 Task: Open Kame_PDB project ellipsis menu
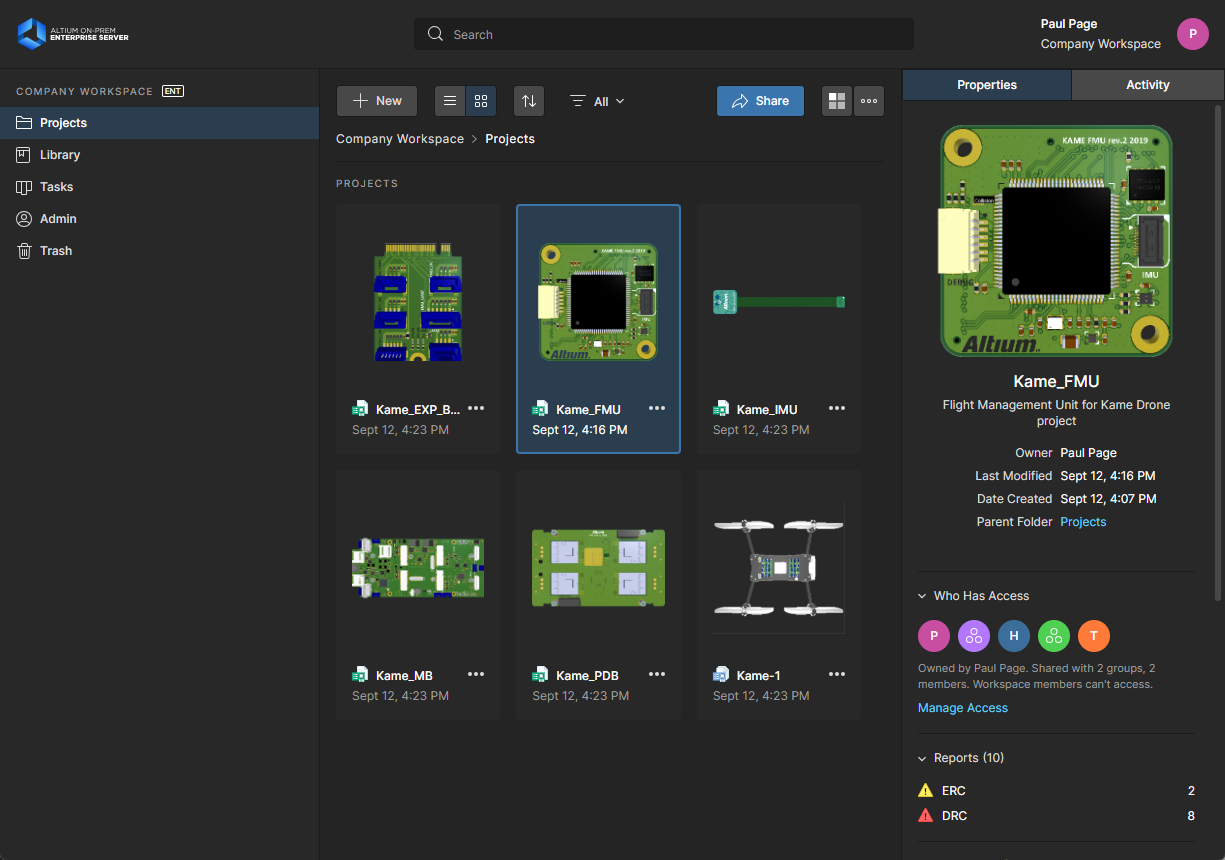pyautogui.click(x=657, y=674)
